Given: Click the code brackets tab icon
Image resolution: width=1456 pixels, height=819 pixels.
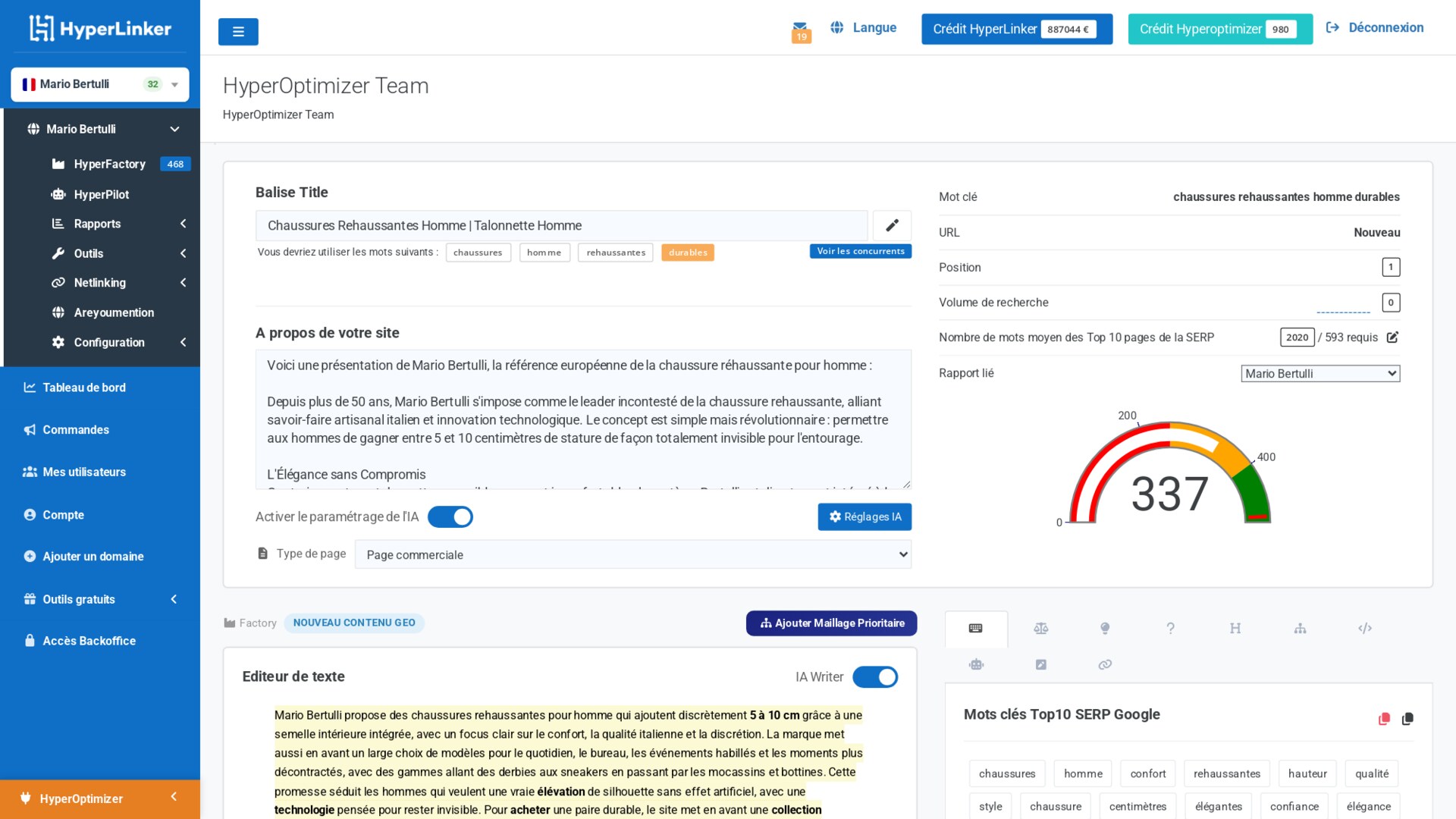Looking at the screenshot, I should tap(1364, 628).
